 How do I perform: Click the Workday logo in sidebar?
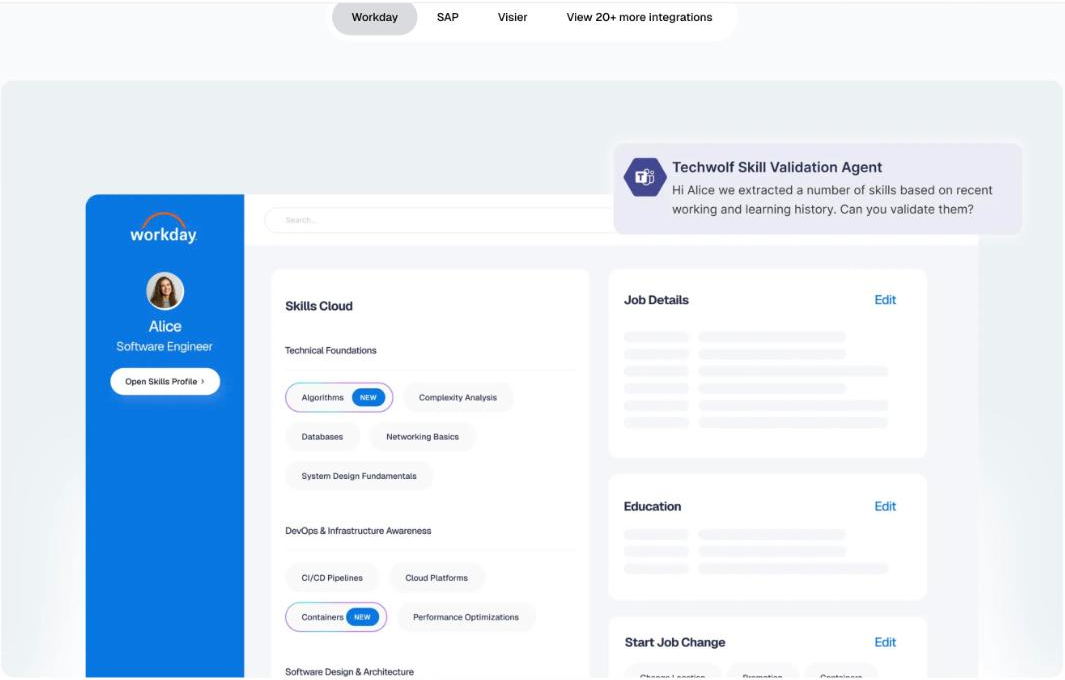coord(164,229)
